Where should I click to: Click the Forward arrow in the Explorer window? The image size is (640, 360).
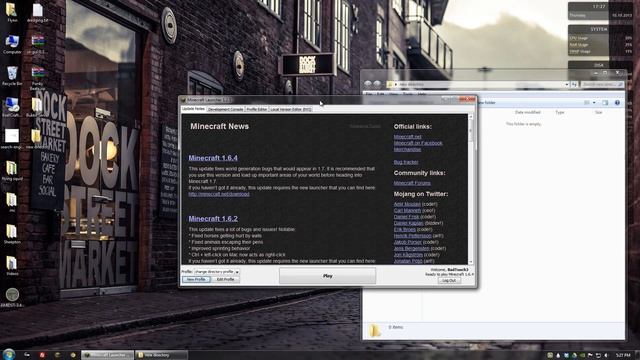coord(377,84)
